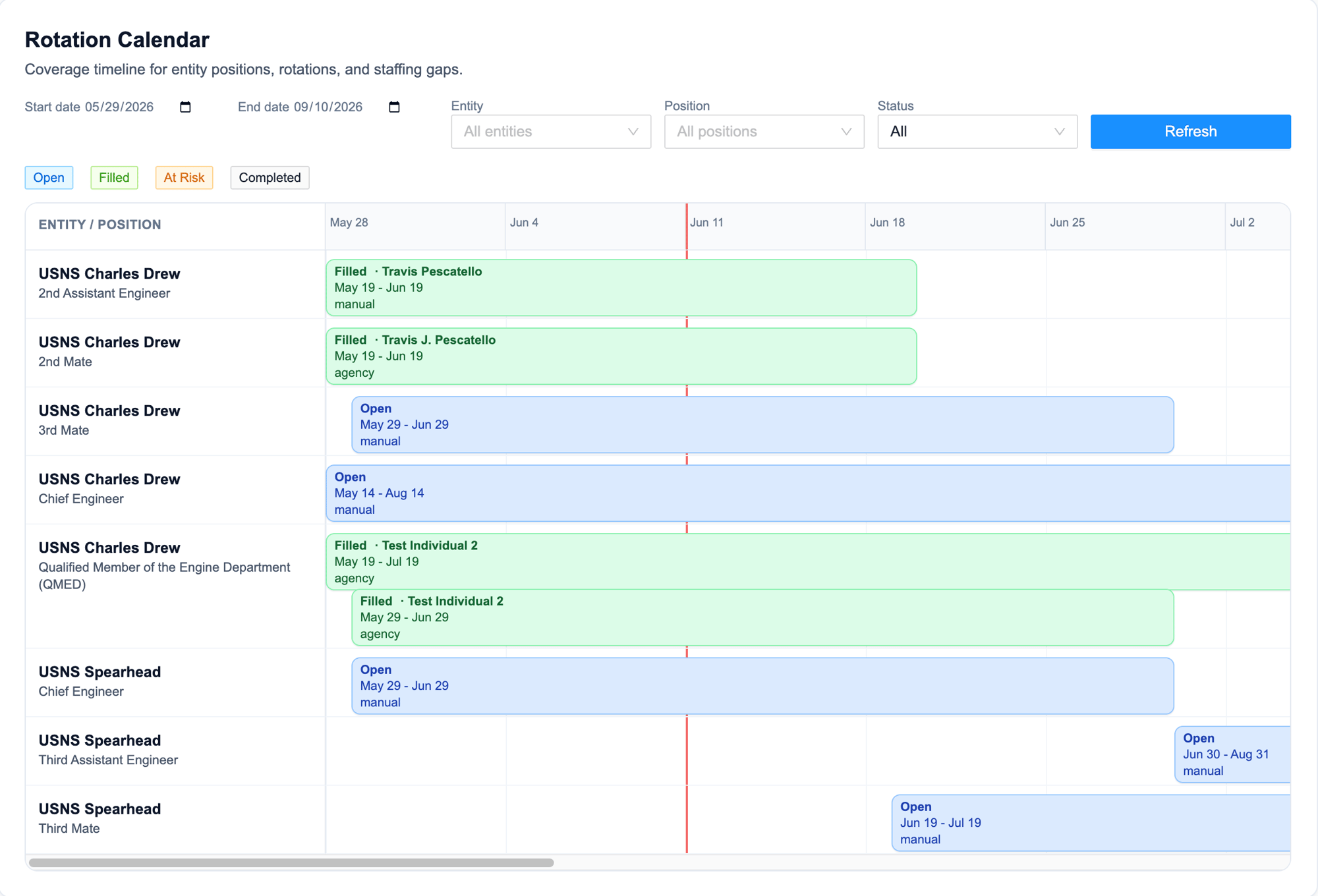Select the Completed legend tag
The image size is (1318, 896).
click(x=270, y=178)
